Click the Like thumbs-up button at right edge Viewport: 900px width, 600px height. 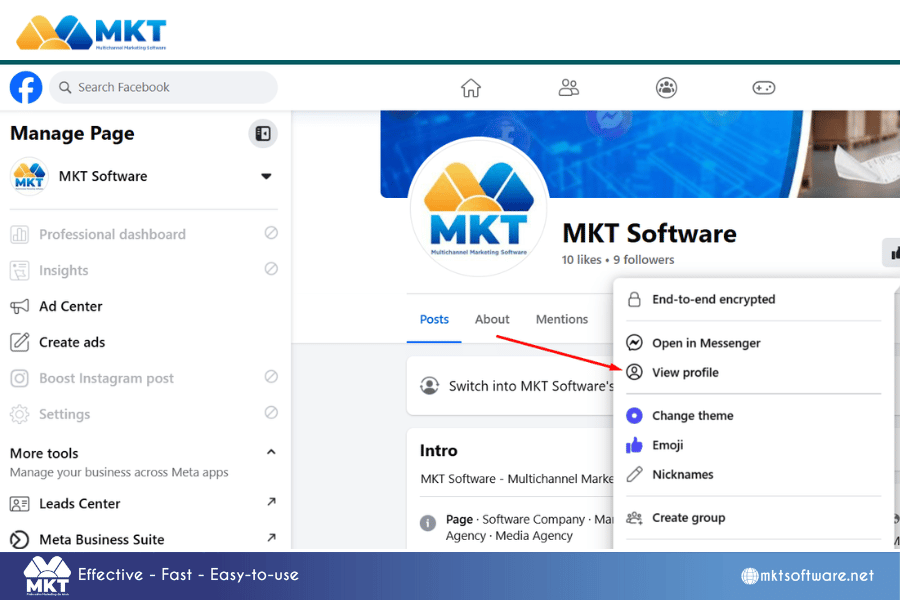click(x=891, y=253)
